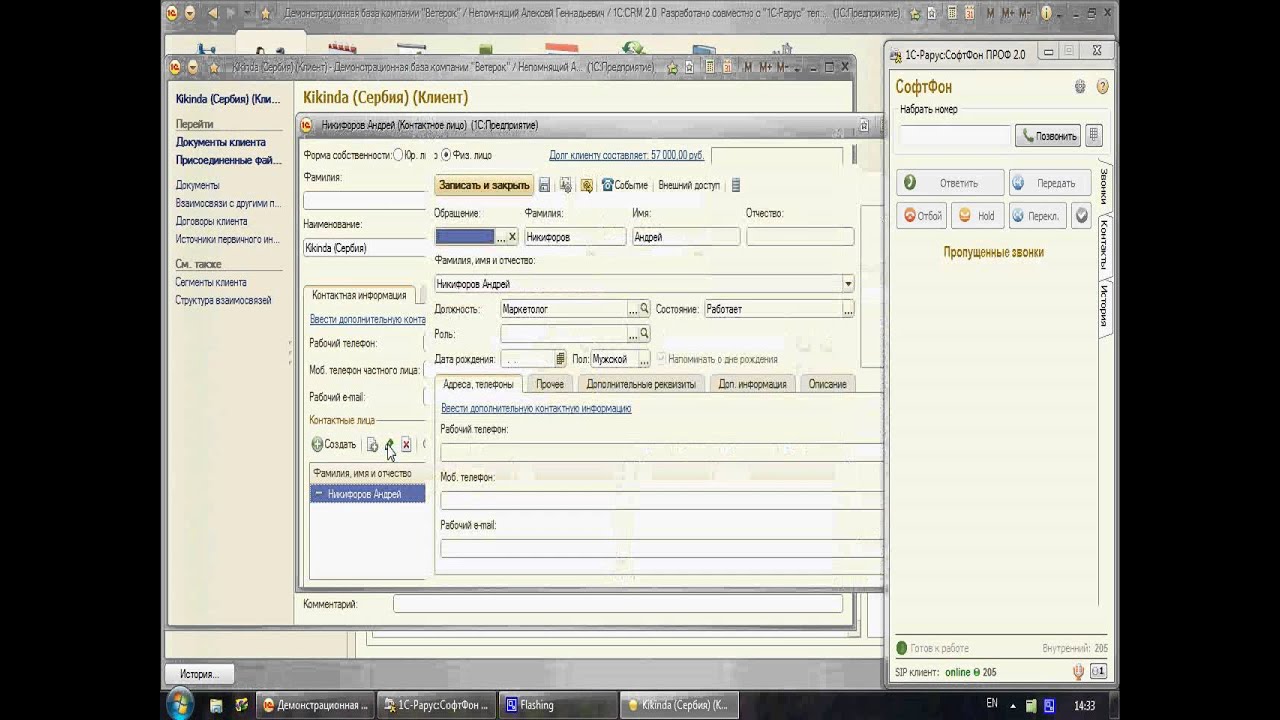The image size is (1280, 720).
Task: Click the edit pencil icon in contacts toolbar
Action: (x=389, y=444)
